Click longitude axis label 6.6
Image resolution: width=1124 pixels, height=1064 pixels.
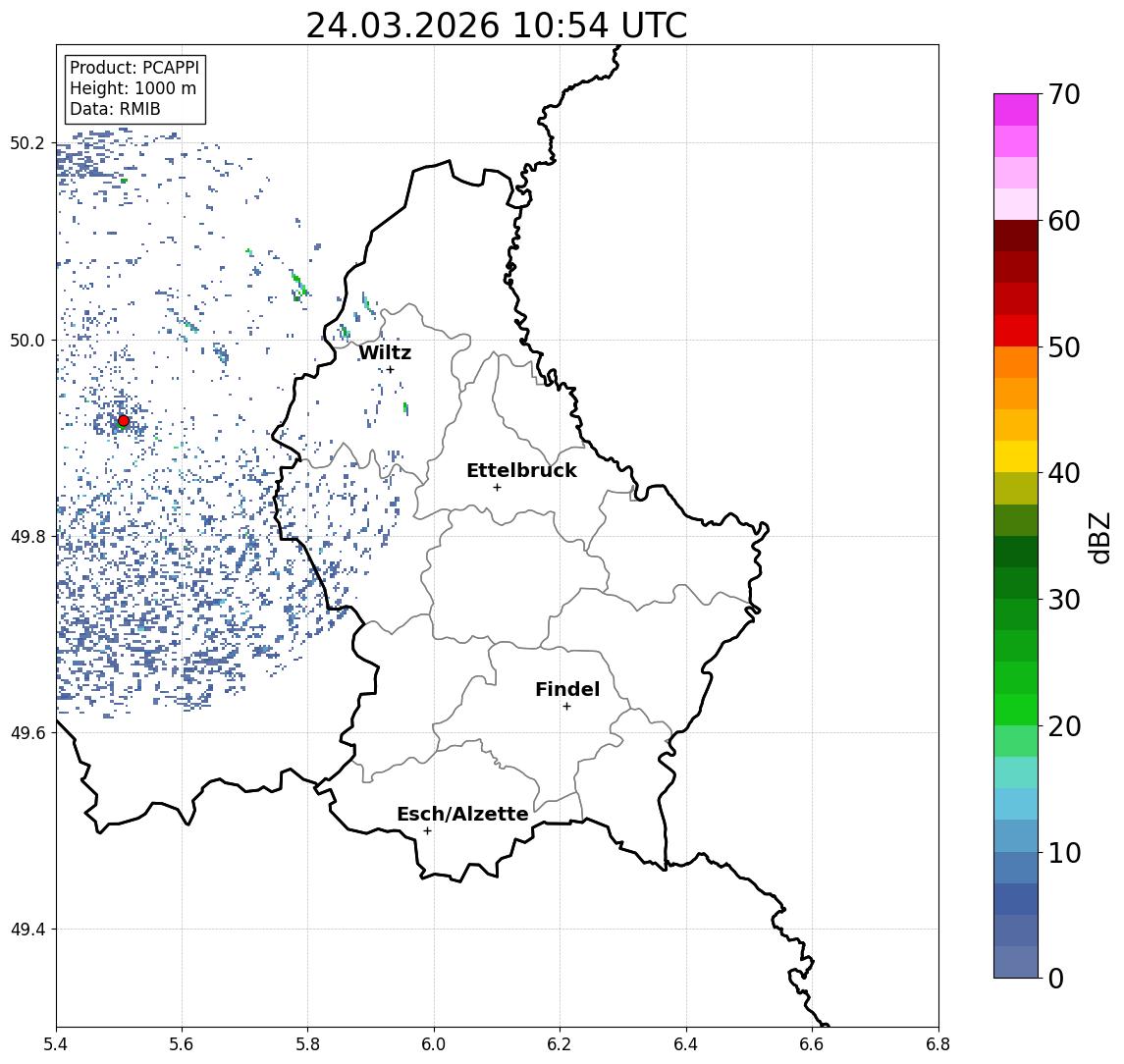(x=812, y=1044)
